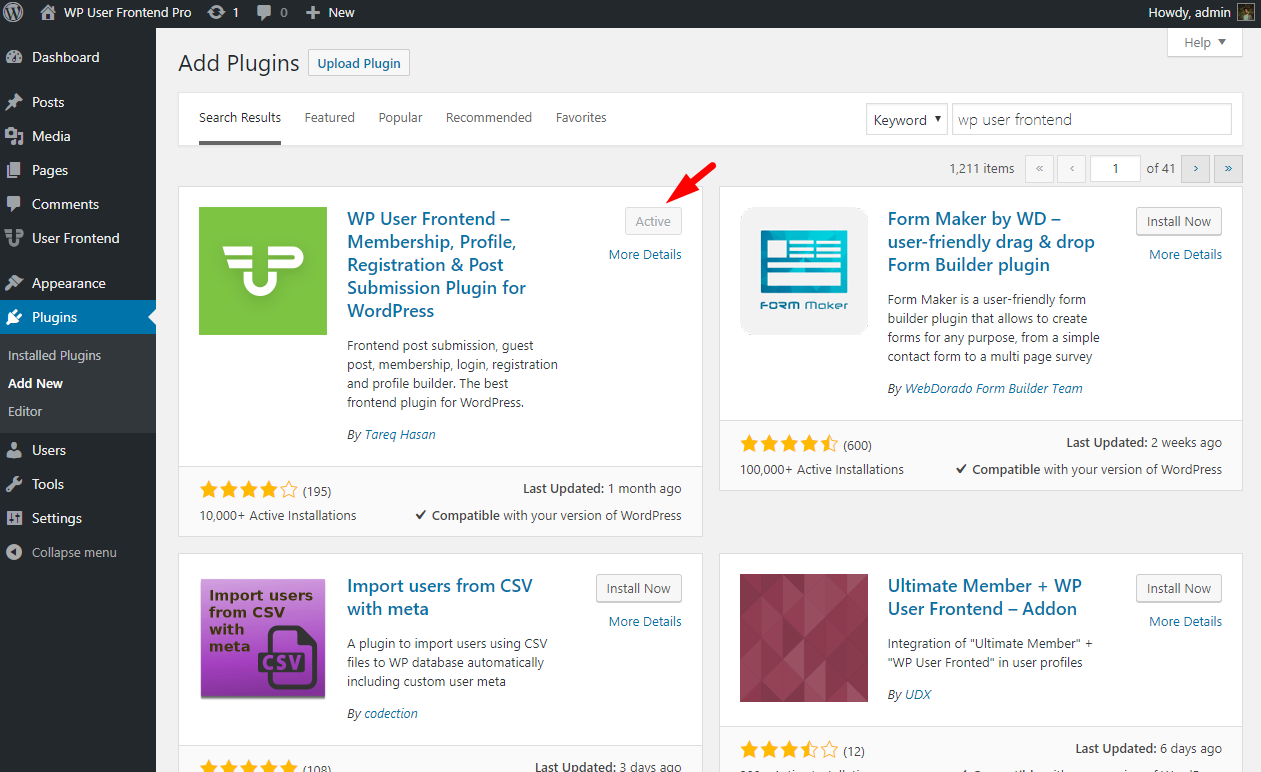Click the Form Maker plugin thumbnail
This screenshot has height=772, width=1261.
click(804, 271)
